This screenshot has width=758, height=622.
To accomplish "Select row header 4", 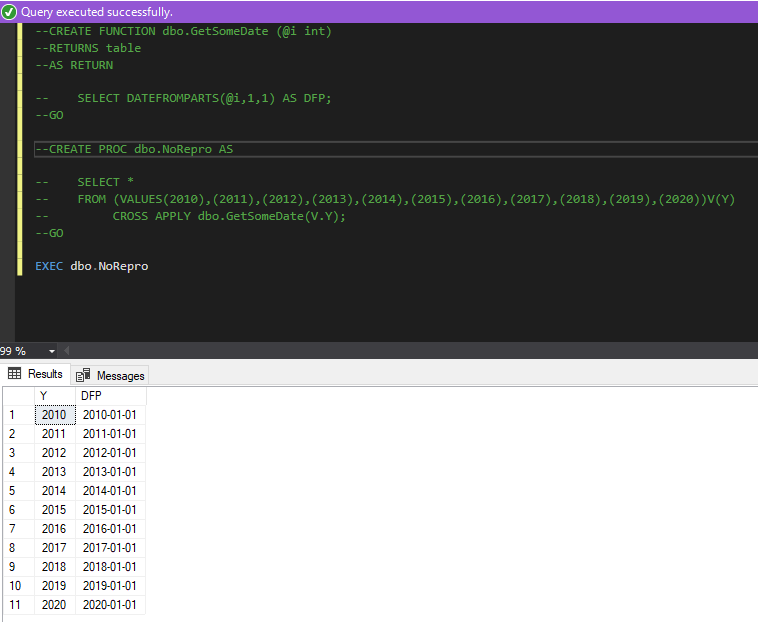I will 19,472.
